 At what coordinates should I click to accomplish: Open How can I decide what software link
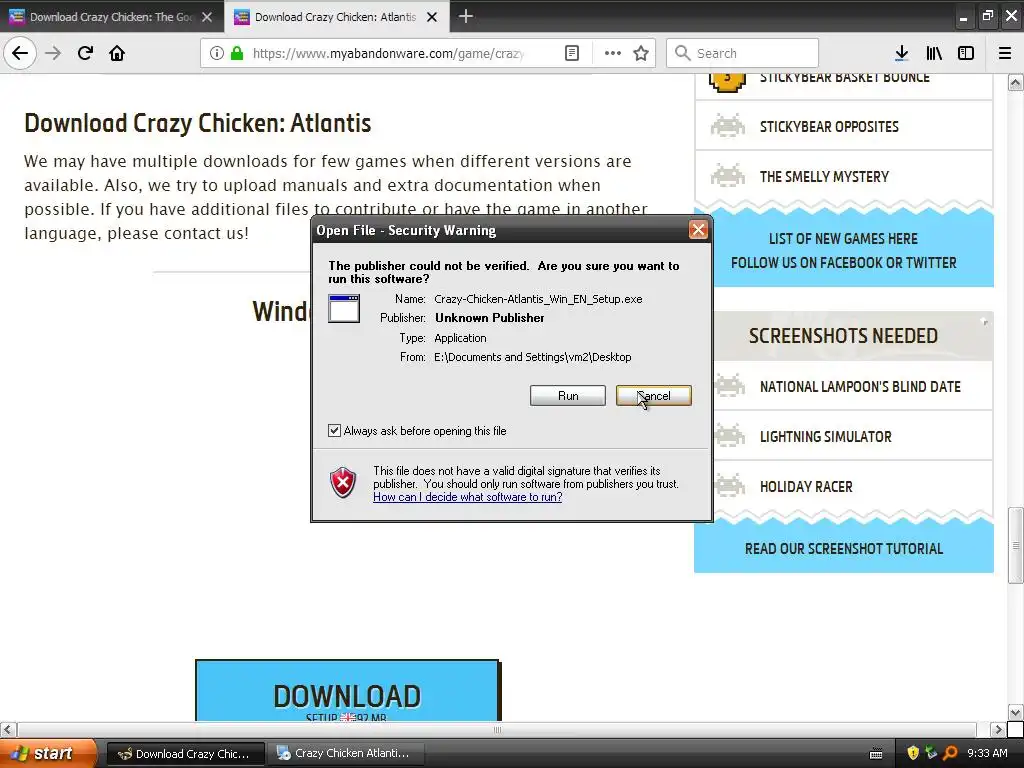pos(468,497)
